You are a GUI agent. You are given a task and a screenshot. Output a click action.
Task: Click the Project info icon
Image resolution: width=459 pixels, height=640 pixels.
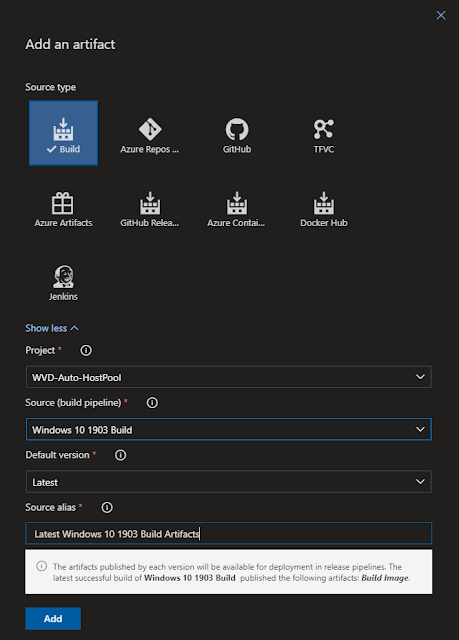(x=86, y=350)
